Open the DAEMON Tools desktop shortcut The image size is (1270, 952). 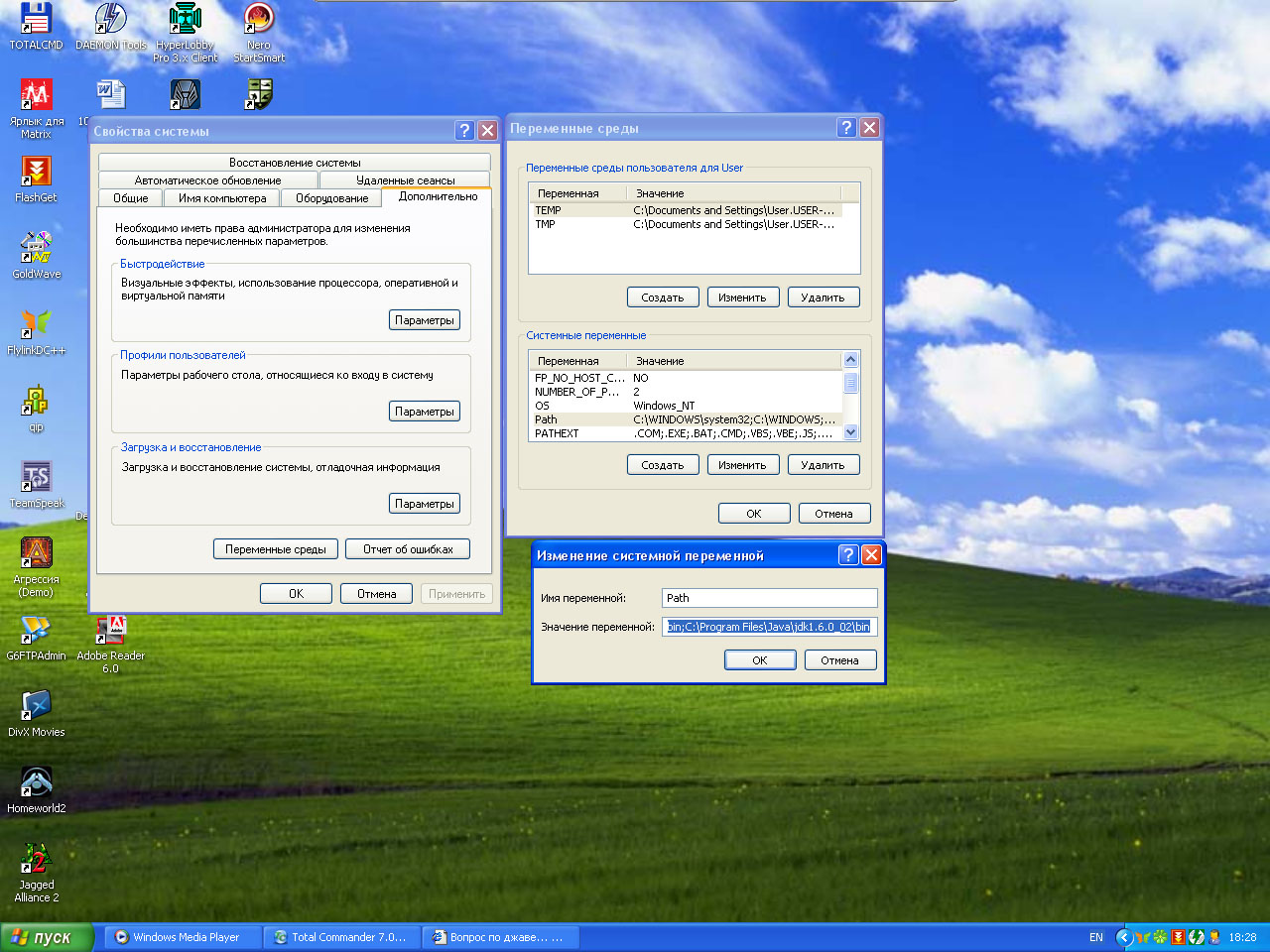110,20
